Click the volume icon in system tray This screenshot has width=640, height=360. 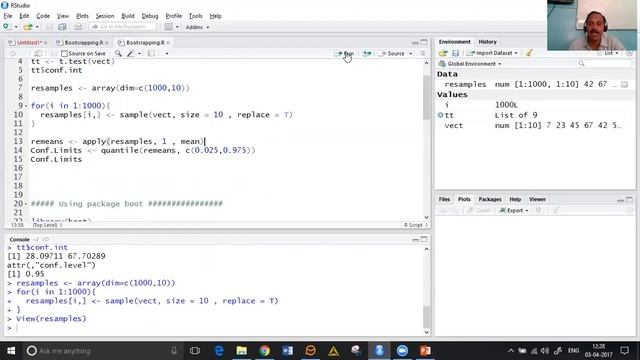[545, 351]
